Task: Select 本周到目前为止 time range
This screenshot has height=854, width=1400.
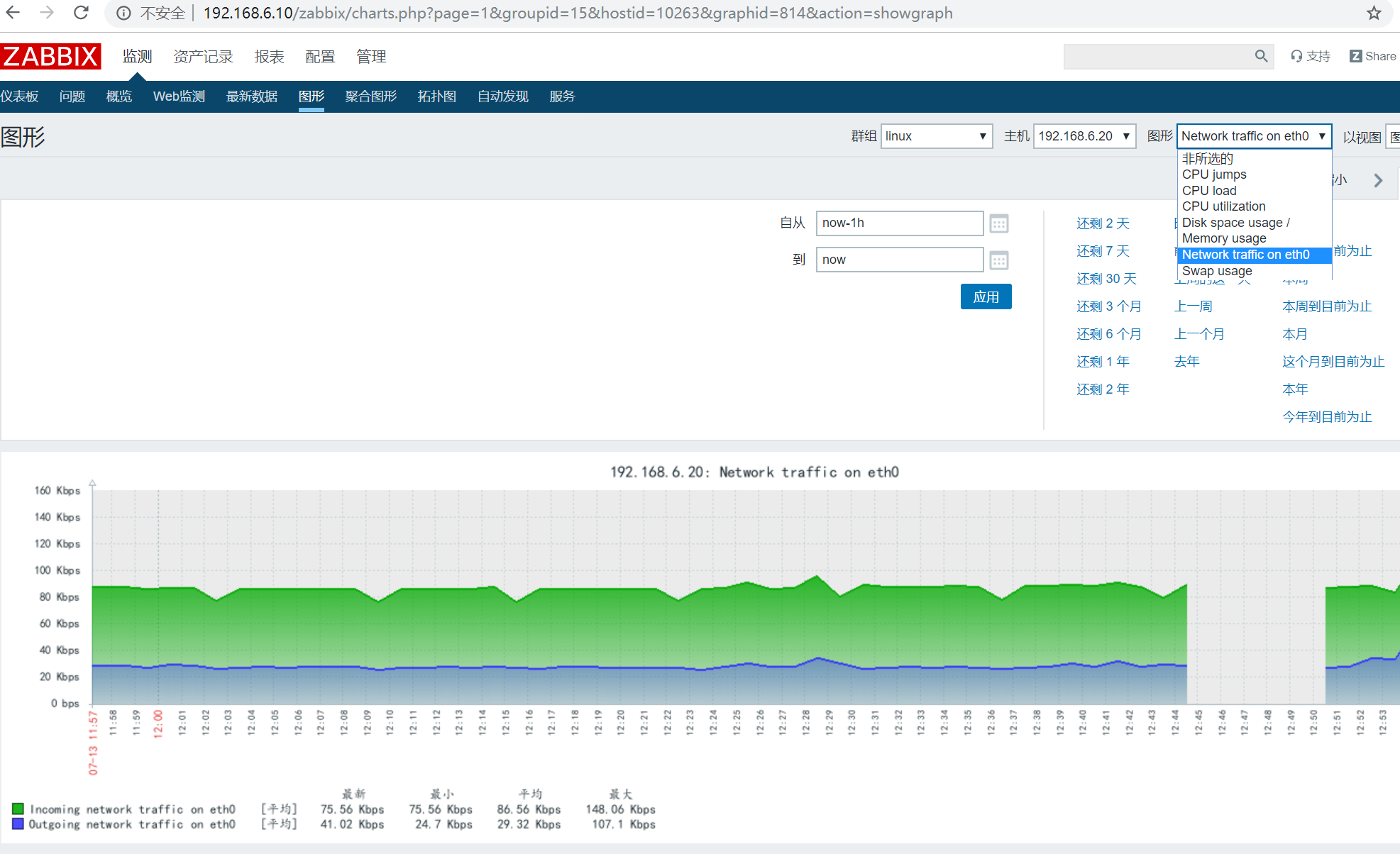Action: (1327, 306)
